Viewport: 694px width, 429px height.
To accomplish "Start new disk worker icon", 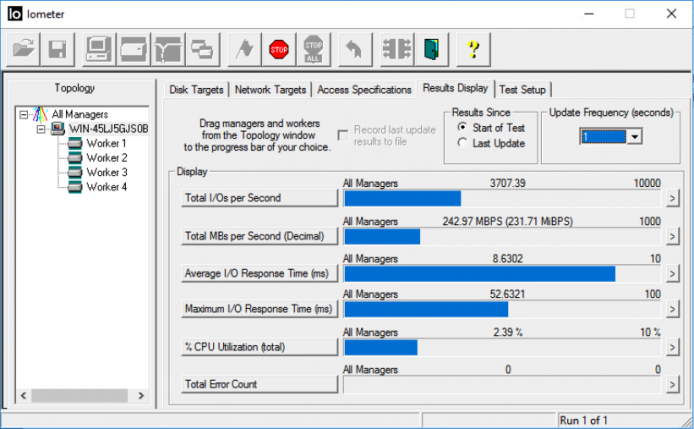I will [134, 49].
